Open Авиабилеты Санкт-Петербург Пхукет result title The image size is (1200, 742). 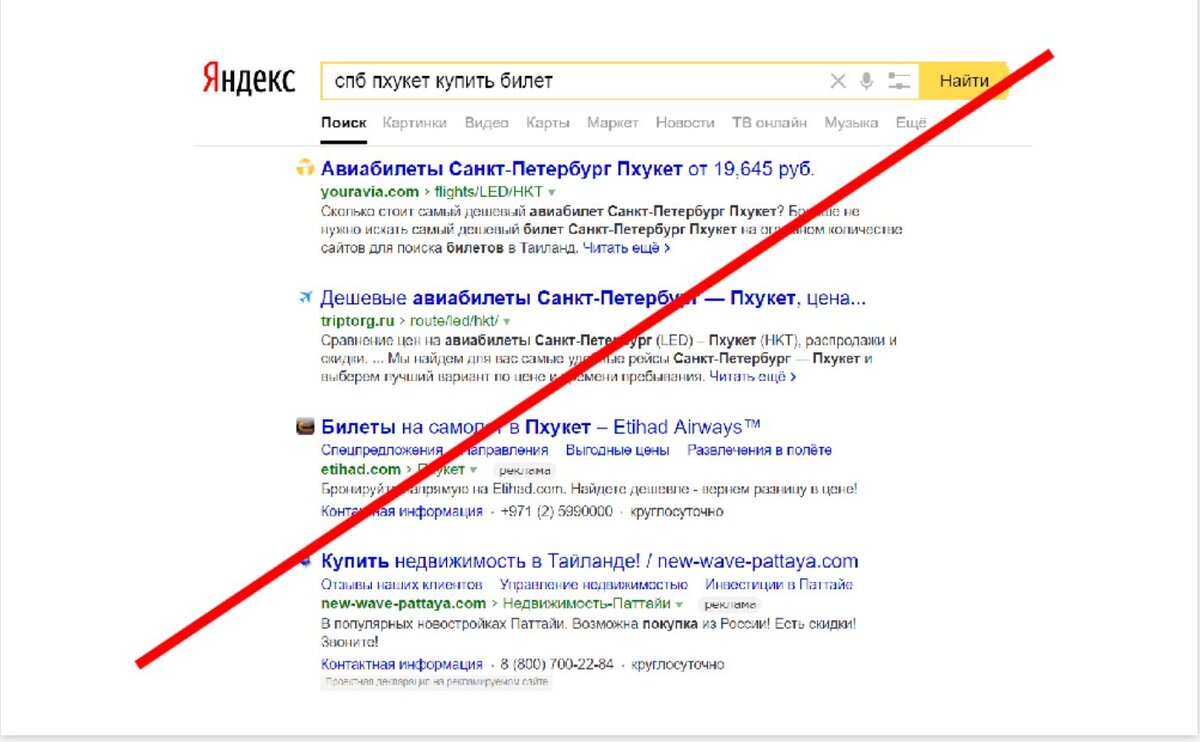click(x=568, y=168)
